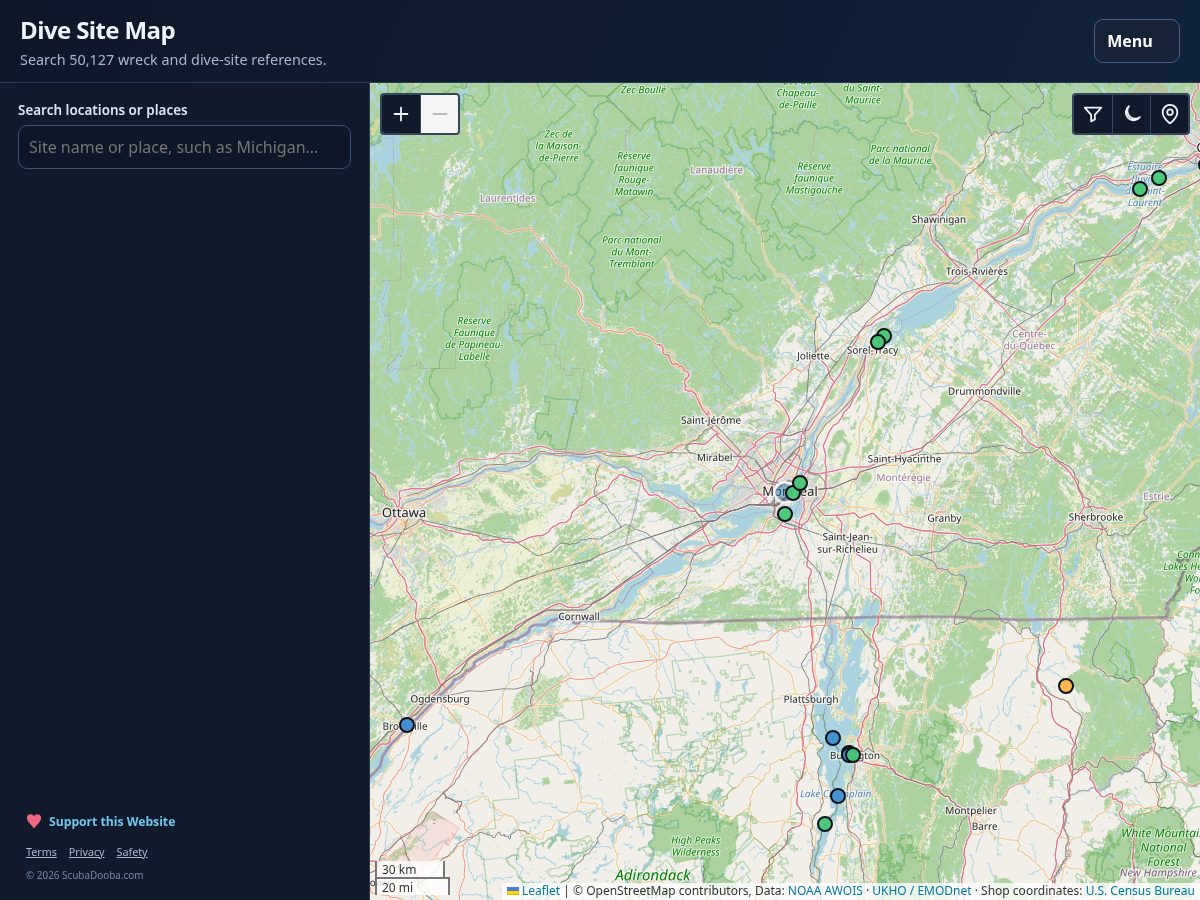
Task: Select the blue marker above the Lake Champlain label
Action: click(x=838, y=796)
